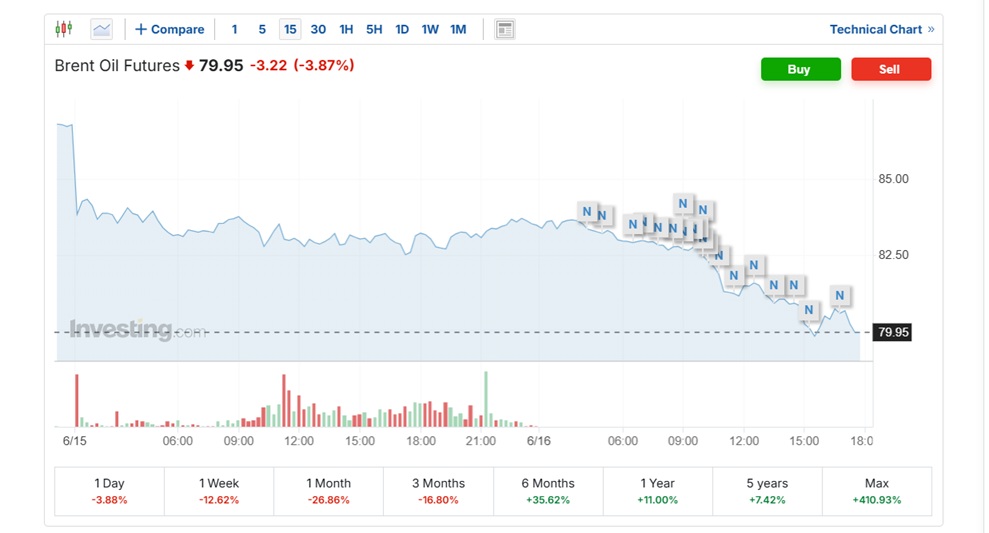Open the news/table layout icon
Viewport: 989px width, 533px height.
coord(505,29)
